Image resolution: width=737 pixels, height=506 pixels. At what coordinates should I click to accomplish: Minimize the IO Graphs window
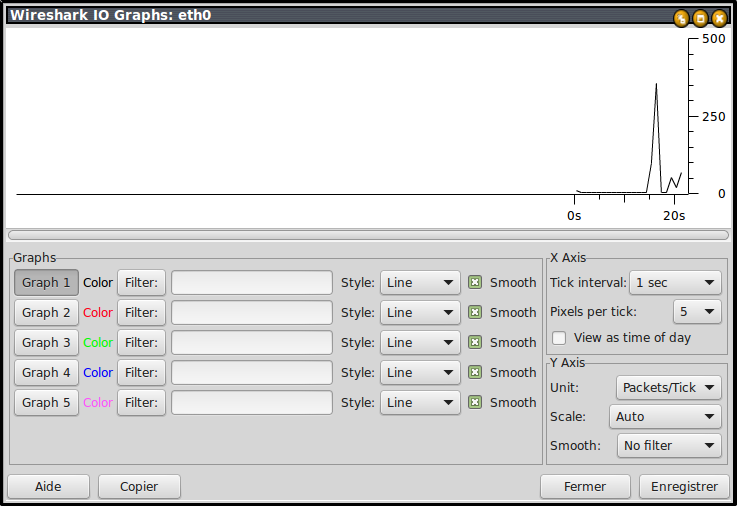pos(681,18)
